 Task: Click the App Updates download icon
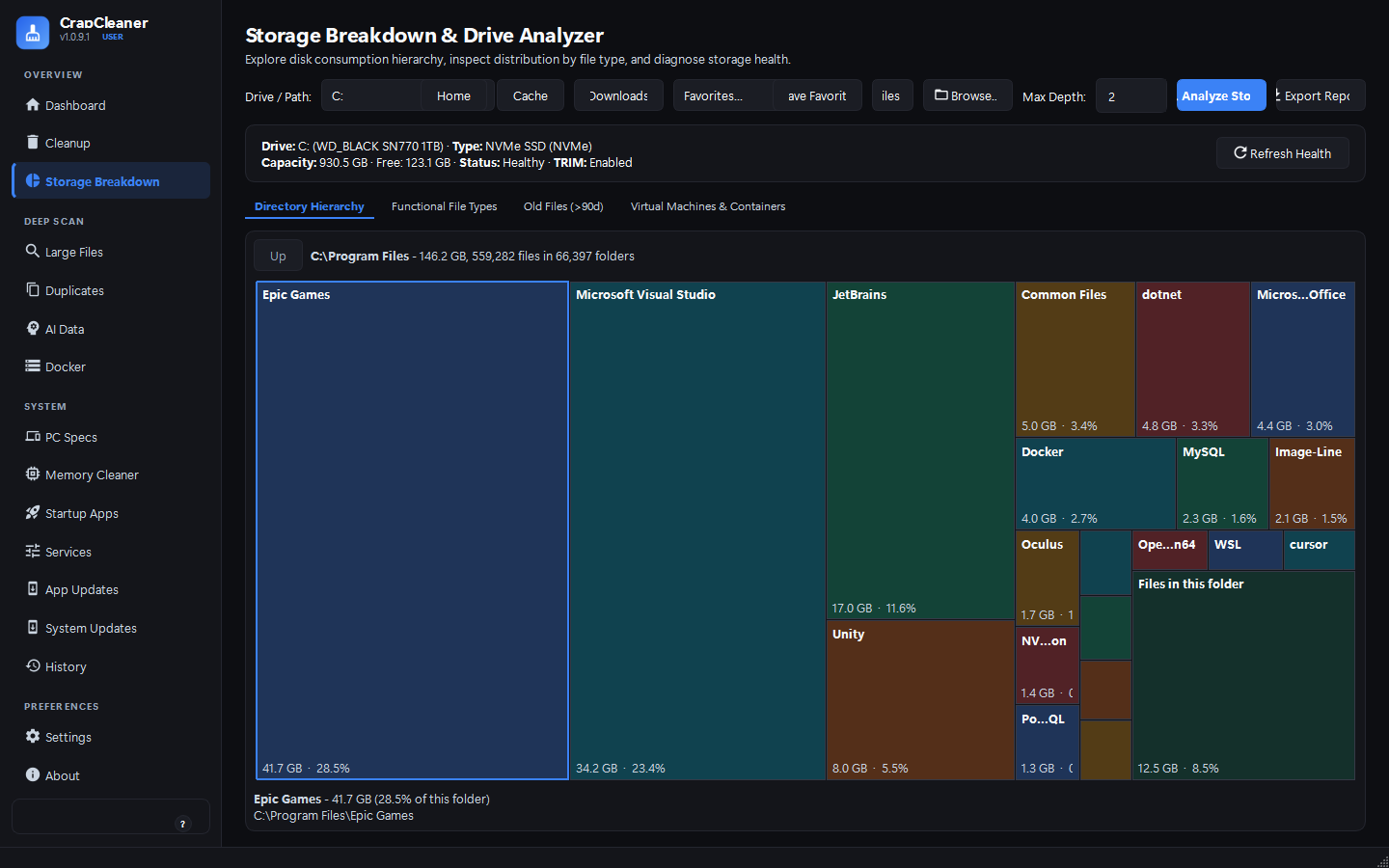point(33,589)
